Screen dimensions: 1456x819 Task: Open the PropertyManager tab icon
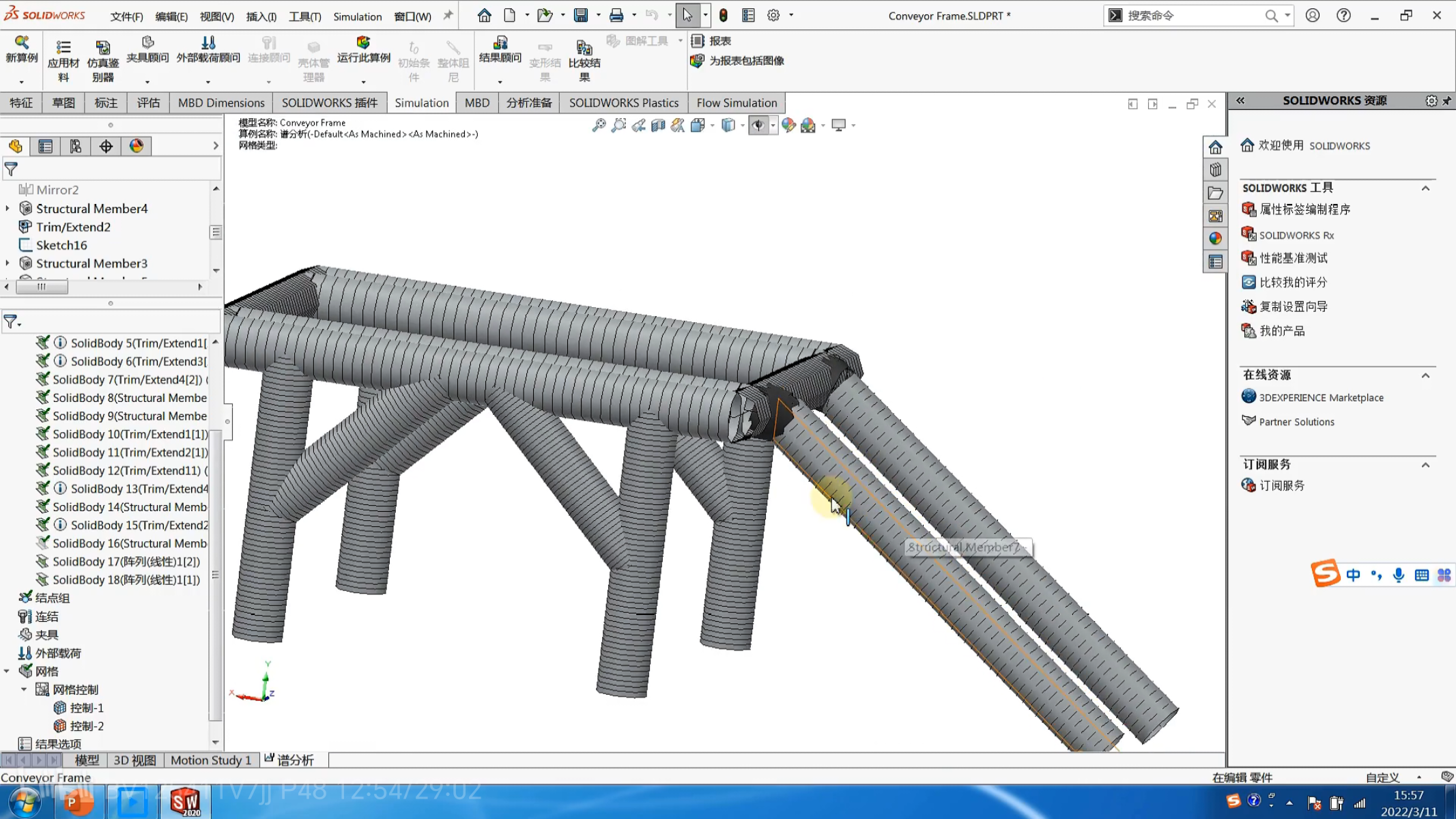coord(46,146)
